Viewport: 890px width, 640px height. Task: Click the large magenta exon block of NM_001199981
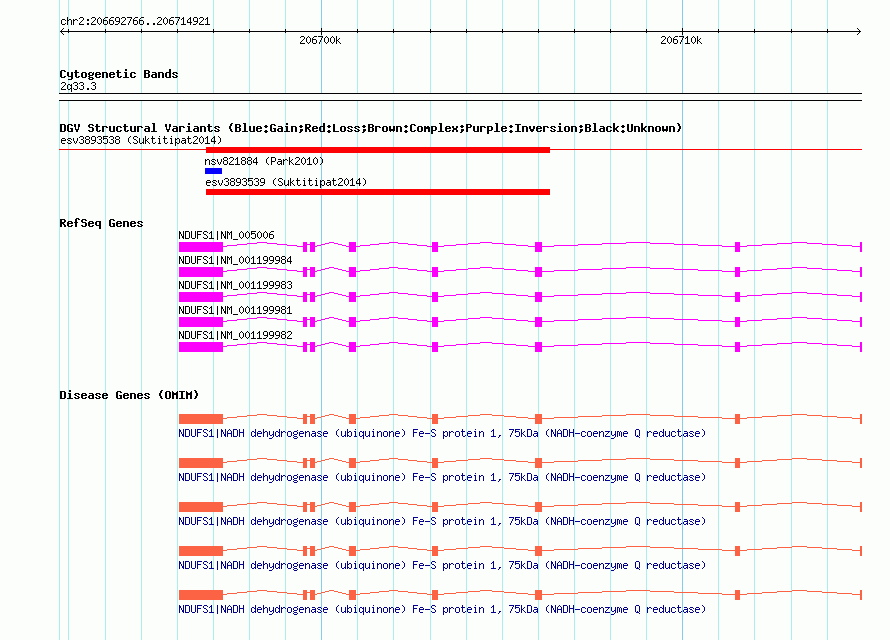coord(201,322)
